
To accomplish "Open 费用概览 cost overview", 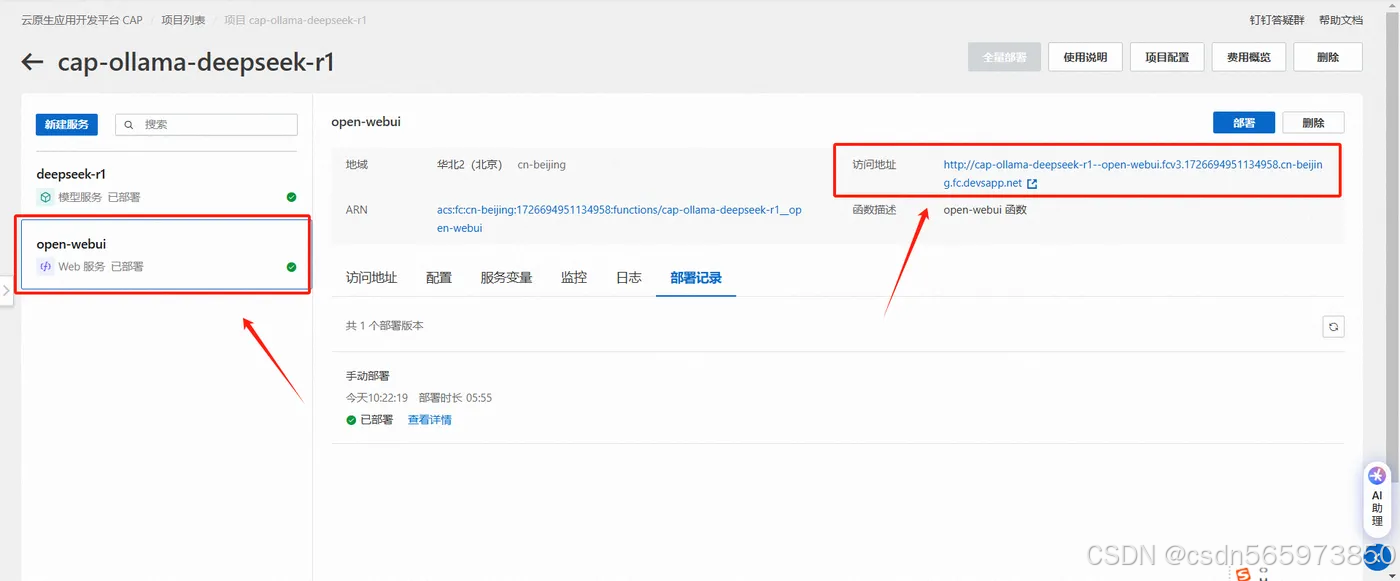I will pyautogui.click(x=1249, y=57).
